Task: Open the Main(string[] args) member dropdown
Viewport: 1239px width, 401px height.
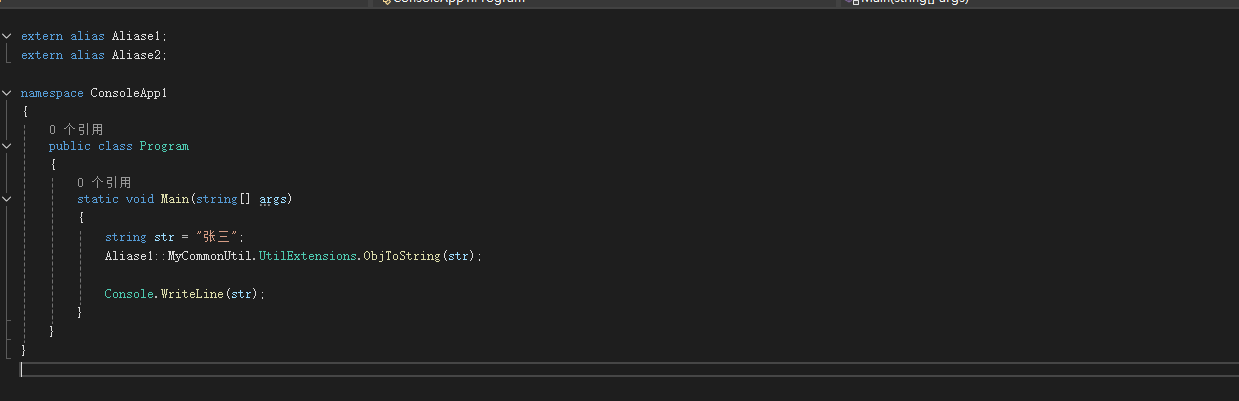Action: point(908,2)
